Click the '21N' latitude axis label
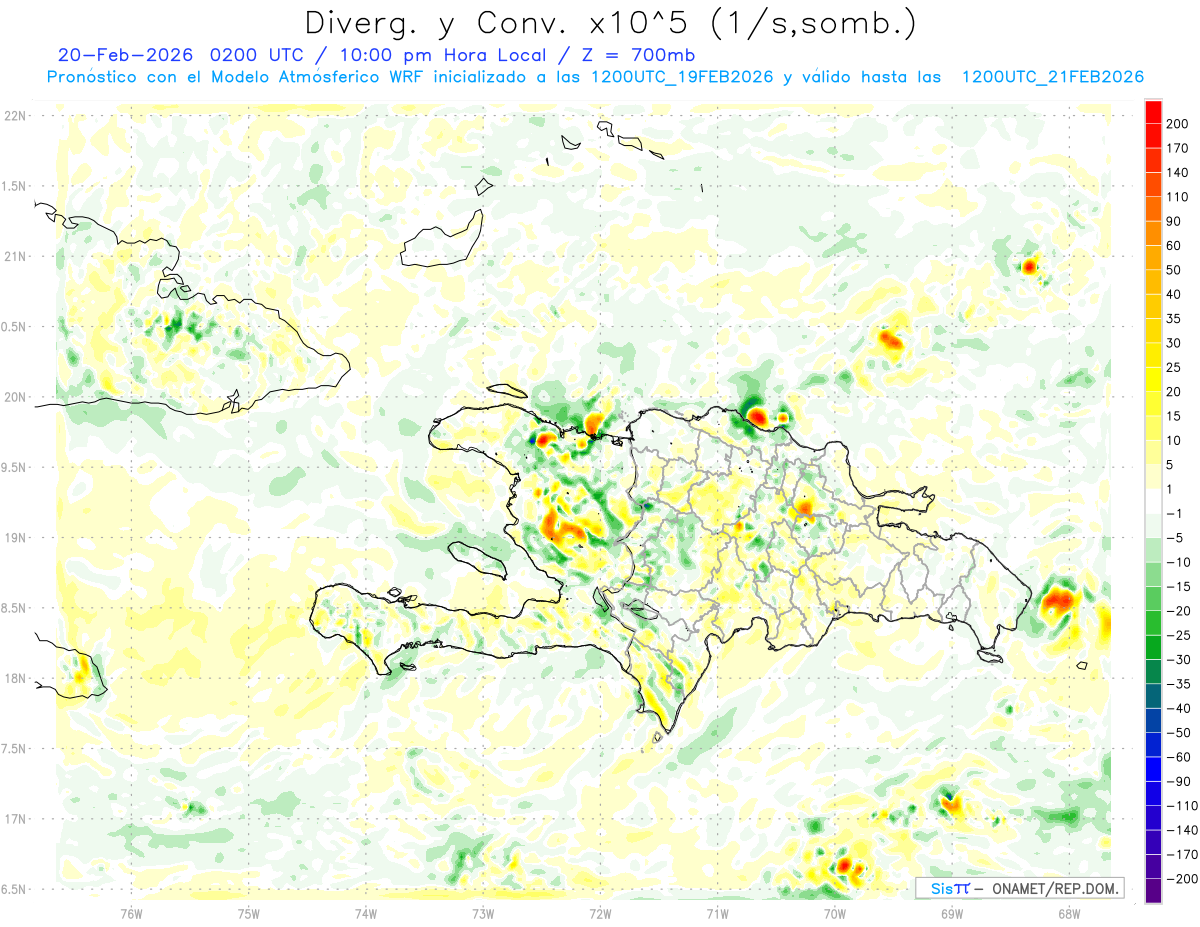This screenshot has width=1200, height=927. [14, 257]
